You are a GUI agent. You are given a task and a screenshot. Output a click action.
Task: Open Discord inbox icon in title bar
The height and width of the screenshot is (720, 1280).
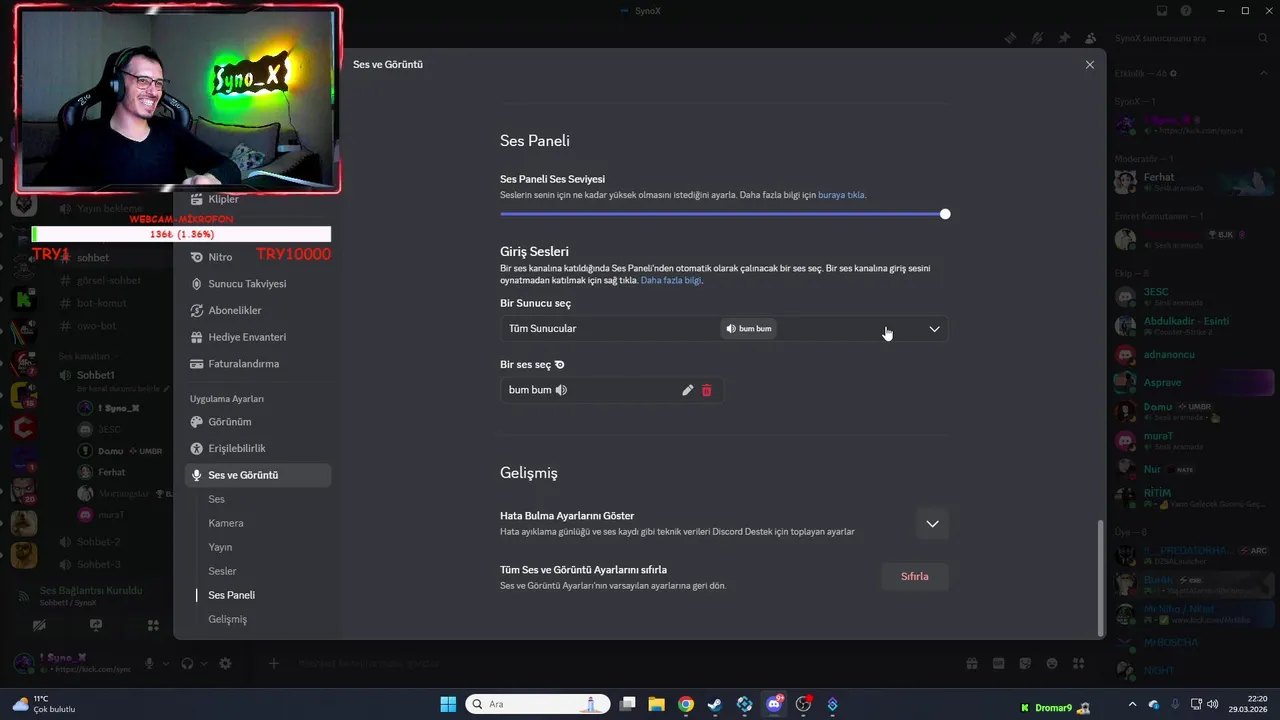coord(1162,11)
